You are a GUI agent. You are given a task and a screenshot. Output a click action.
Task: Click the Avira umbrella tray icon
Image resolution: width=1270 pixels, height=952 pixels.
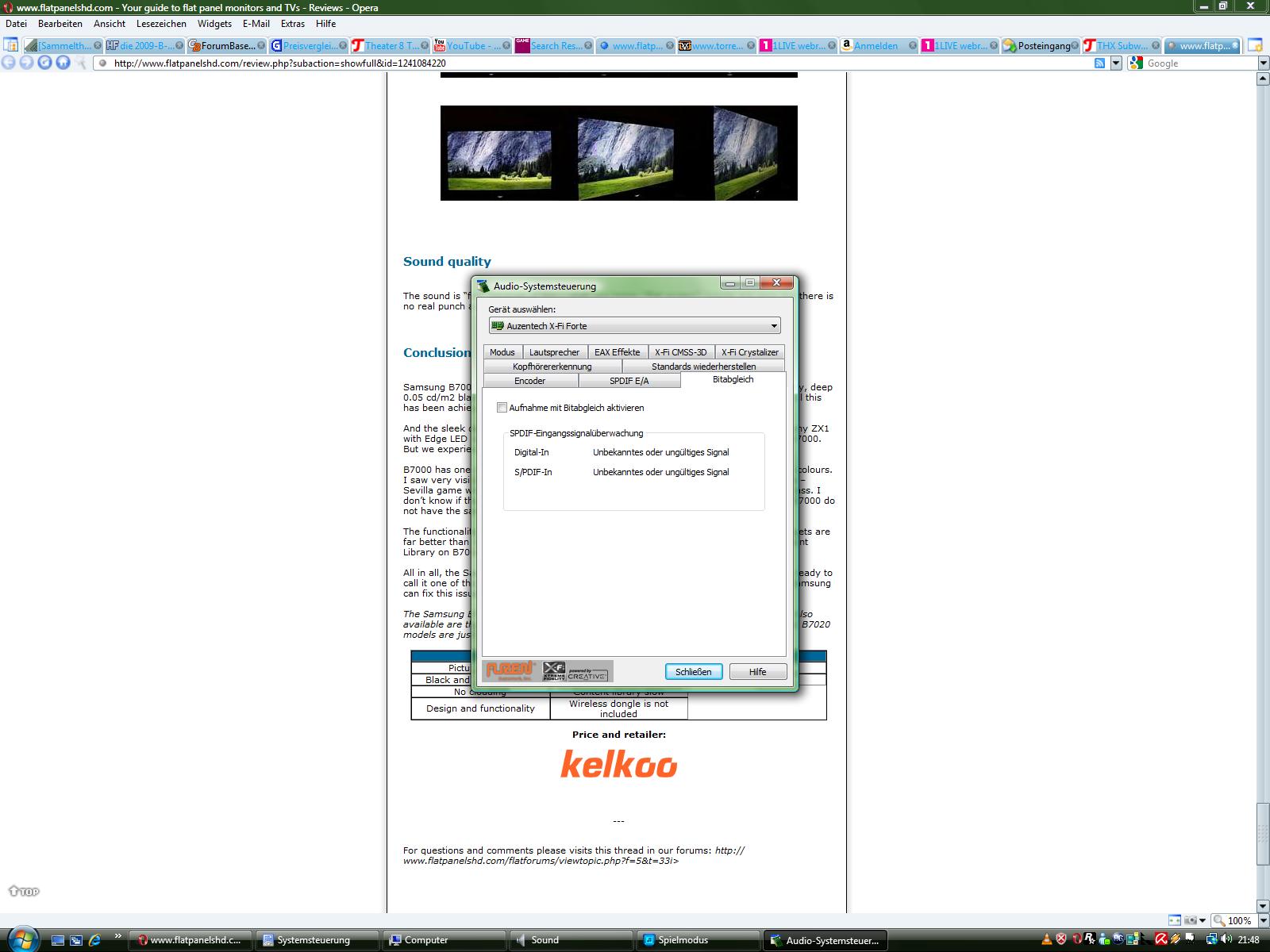point(1161,940)
